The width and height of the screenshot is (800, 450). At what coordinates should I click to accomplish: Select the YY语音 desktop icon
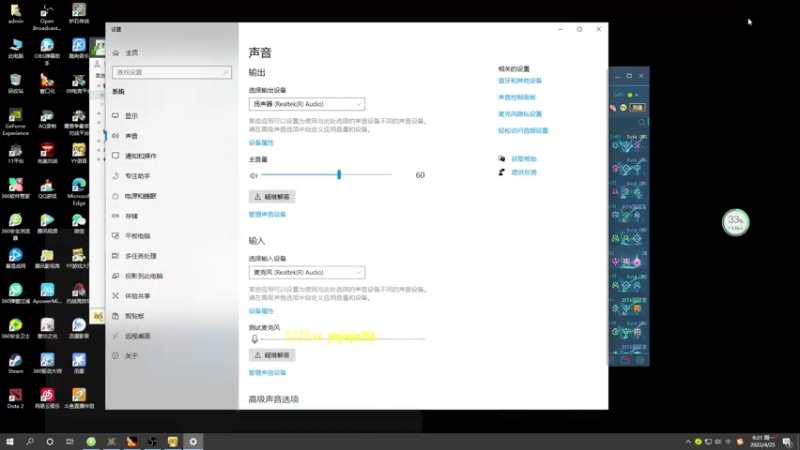click(x=79, y=153)
